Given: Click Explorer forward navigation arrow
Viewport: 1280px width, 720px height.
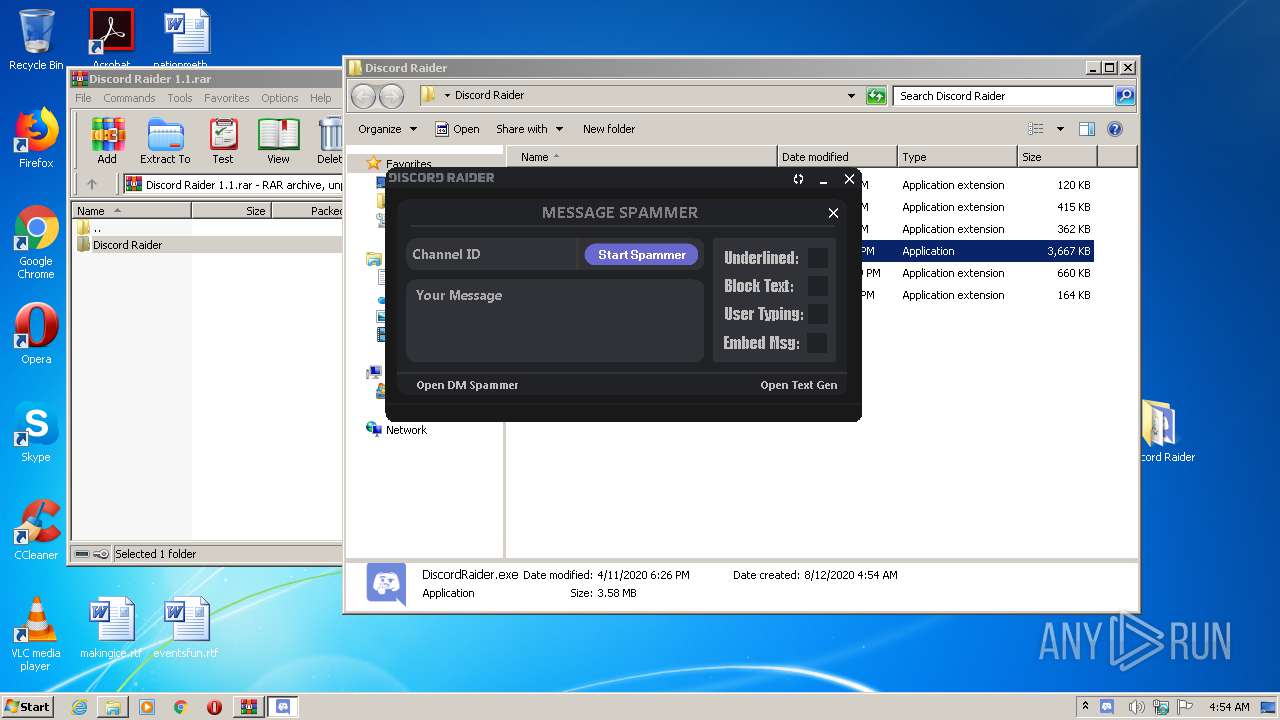Looking at the screenshot, I should click(391, 96).
